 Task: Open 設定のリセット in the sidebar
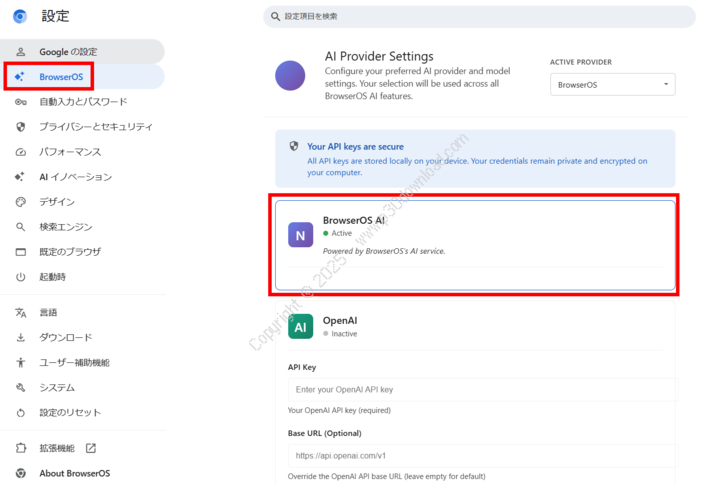click(70, 412)
